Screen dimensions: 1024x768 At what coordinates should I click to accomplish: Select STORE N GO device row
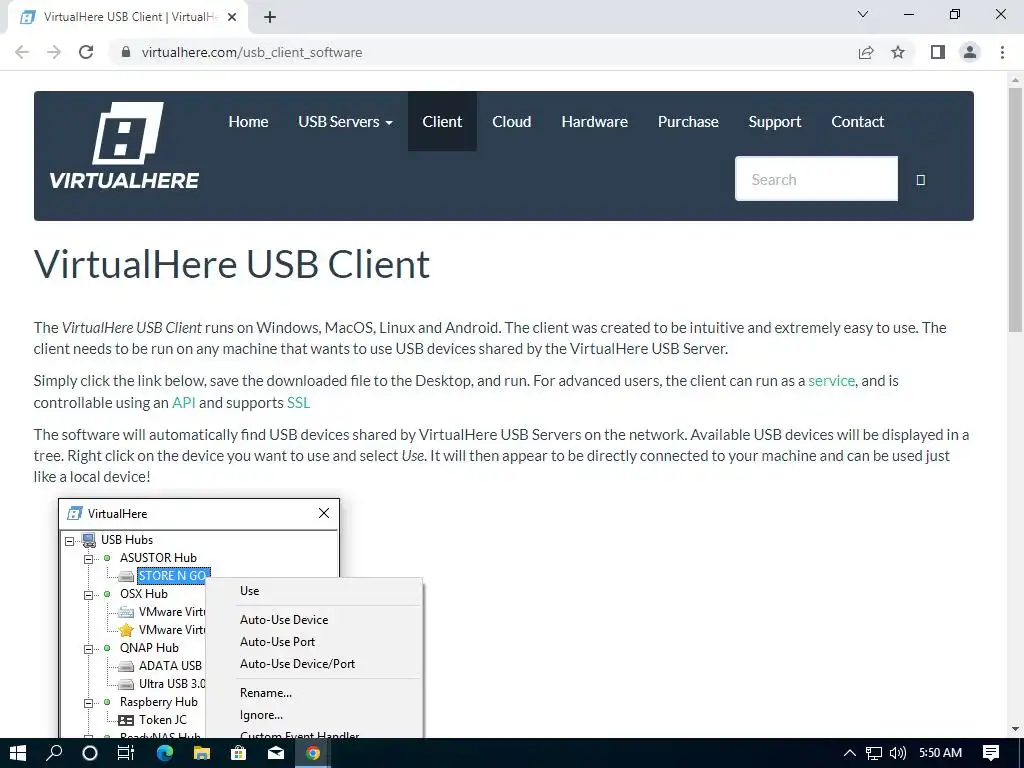(174, 576)
